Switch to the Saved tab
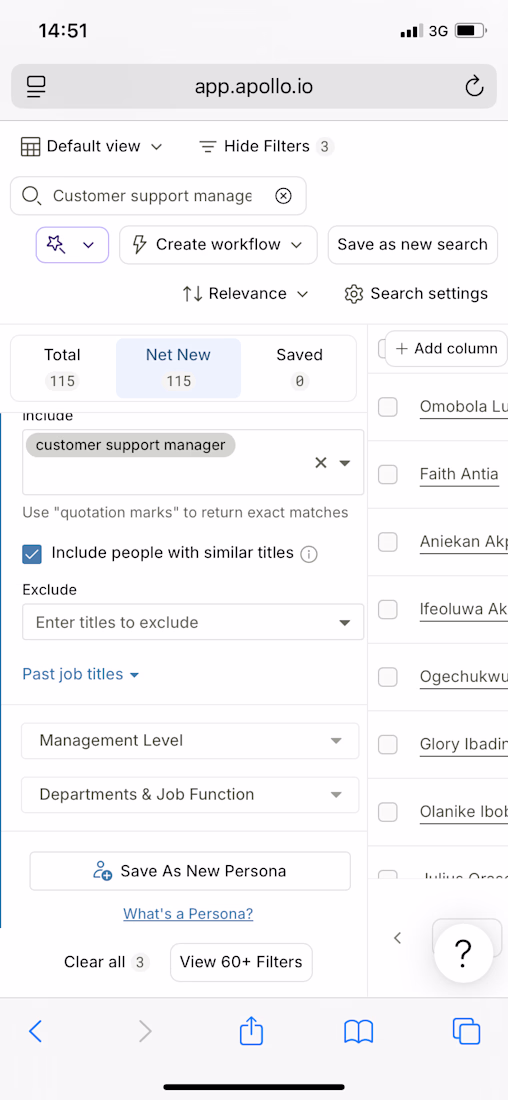508x1100 pixels. pos(300,368)
